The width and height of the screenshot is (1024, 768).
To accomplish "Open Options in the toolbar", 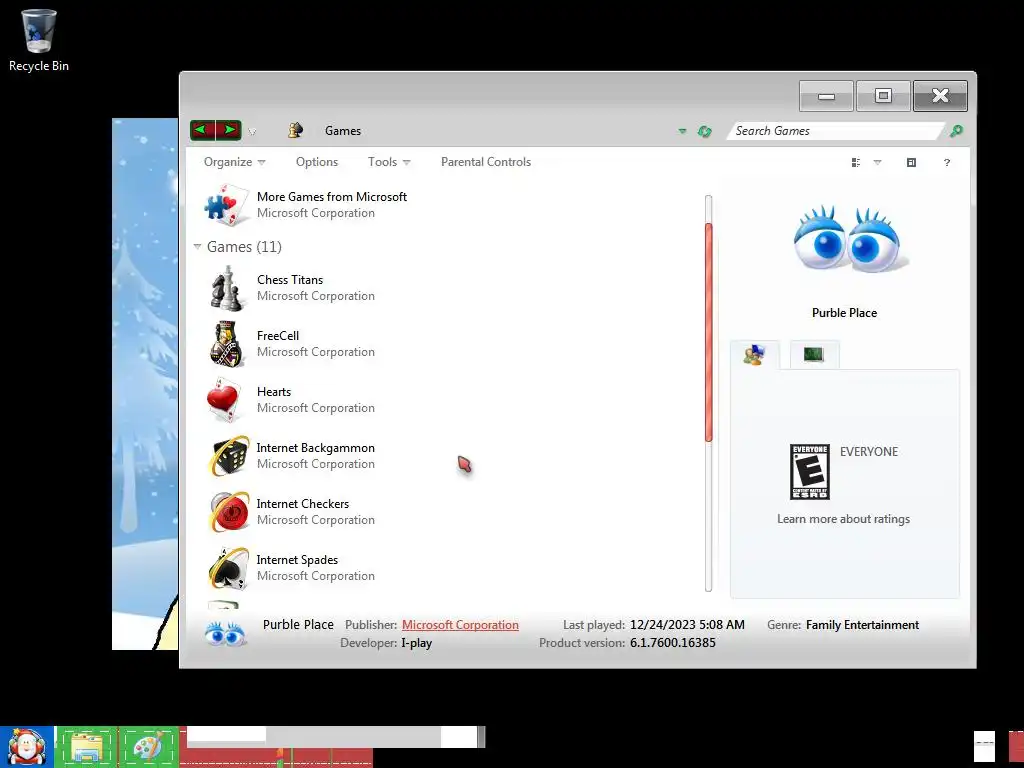I will pos(317,162).
